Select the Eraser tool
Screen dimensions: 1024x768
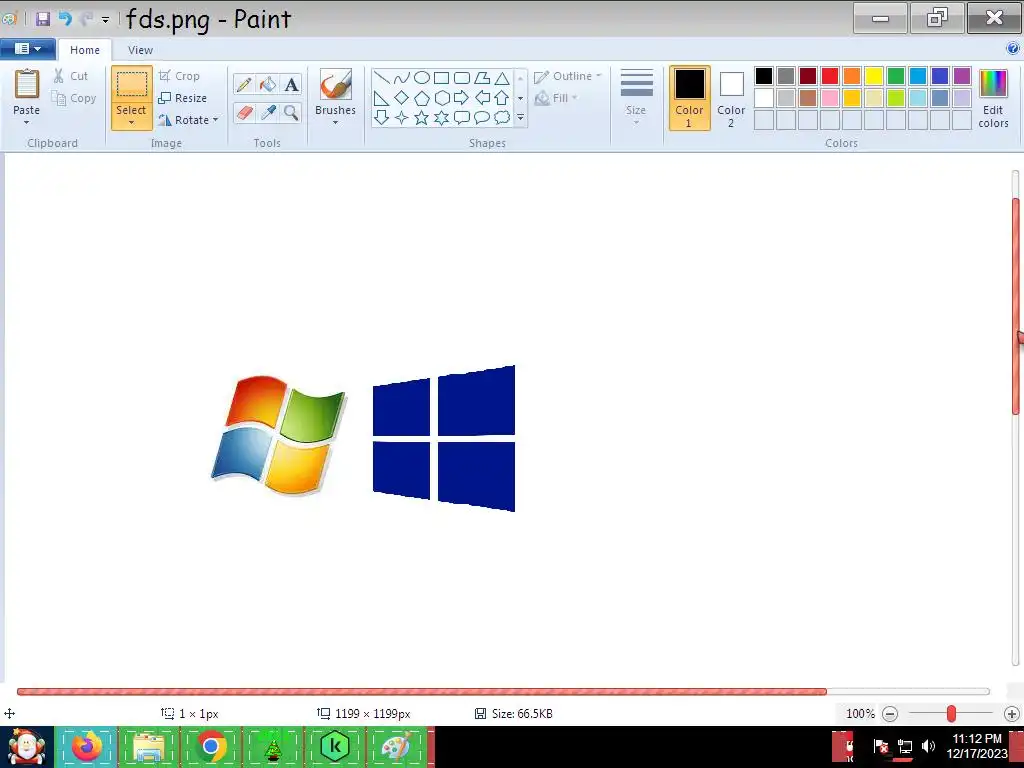pyautogui.click(x=244, y=112)
